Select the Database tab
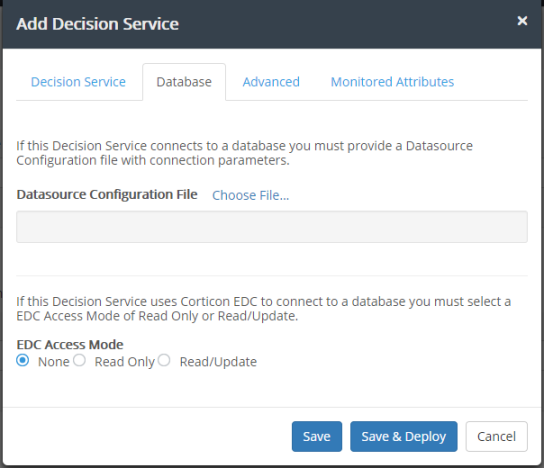 (184, 82)
